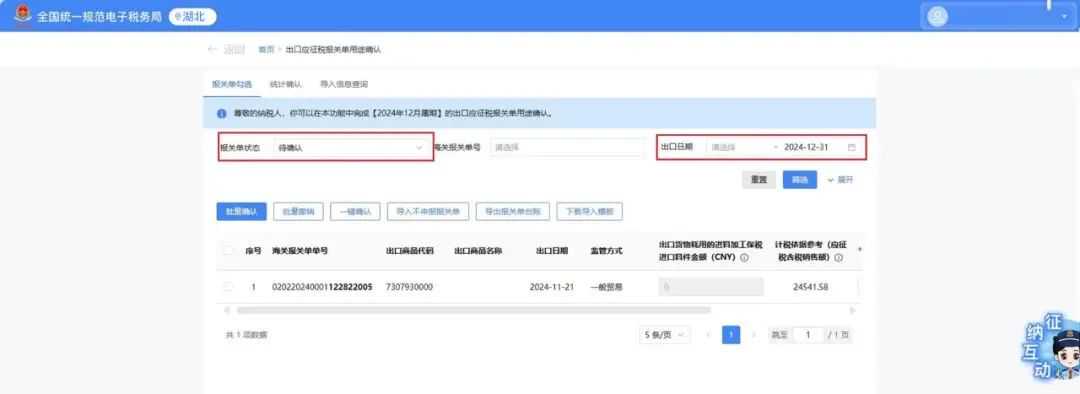The height and width of the screenshot is (394, 1080).
Task: Click the 监管方式 column header
Action: (x=606, y=251)
